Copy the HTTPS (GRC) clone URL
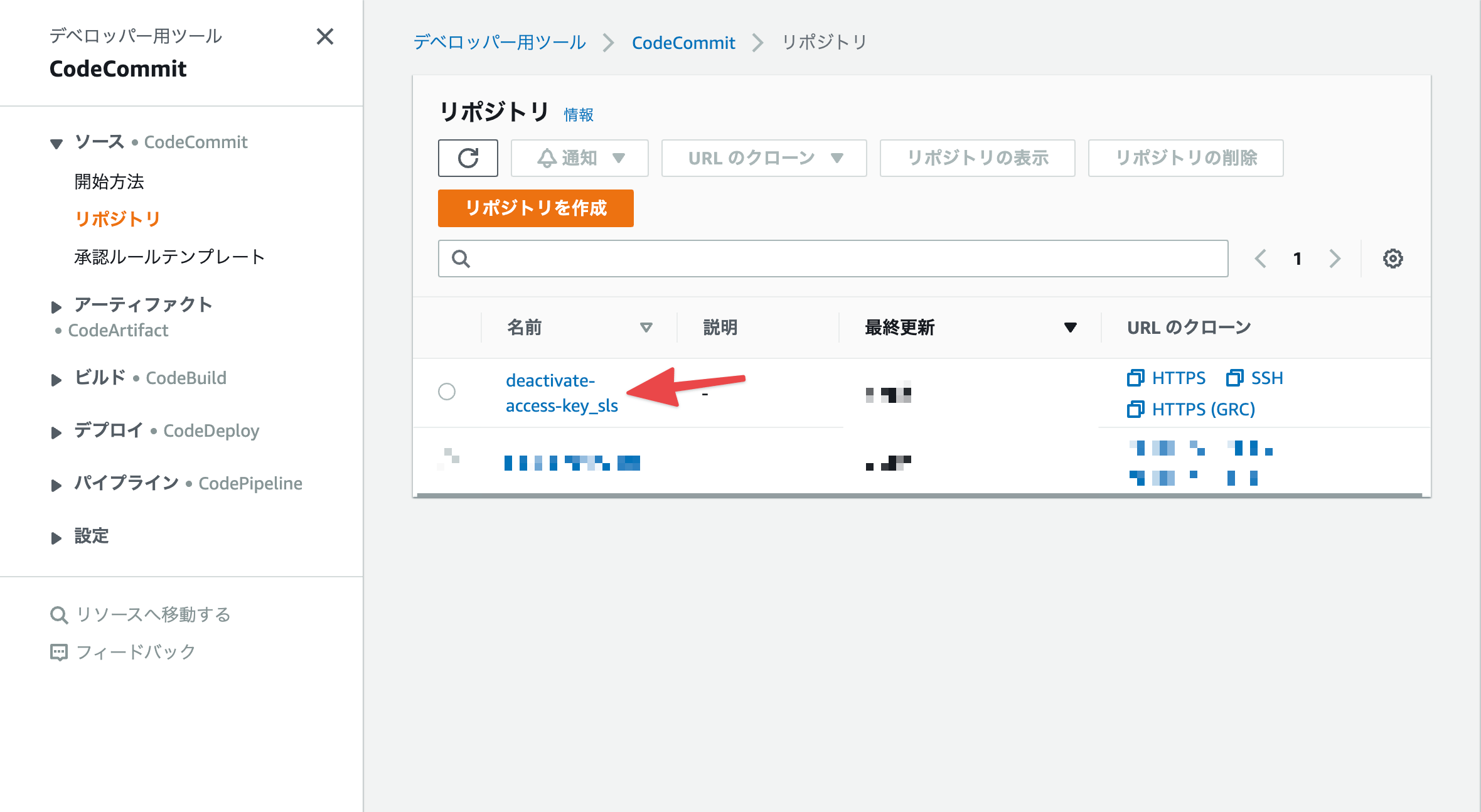Viewport: 1481px width, 812px height. [1190, 409]
